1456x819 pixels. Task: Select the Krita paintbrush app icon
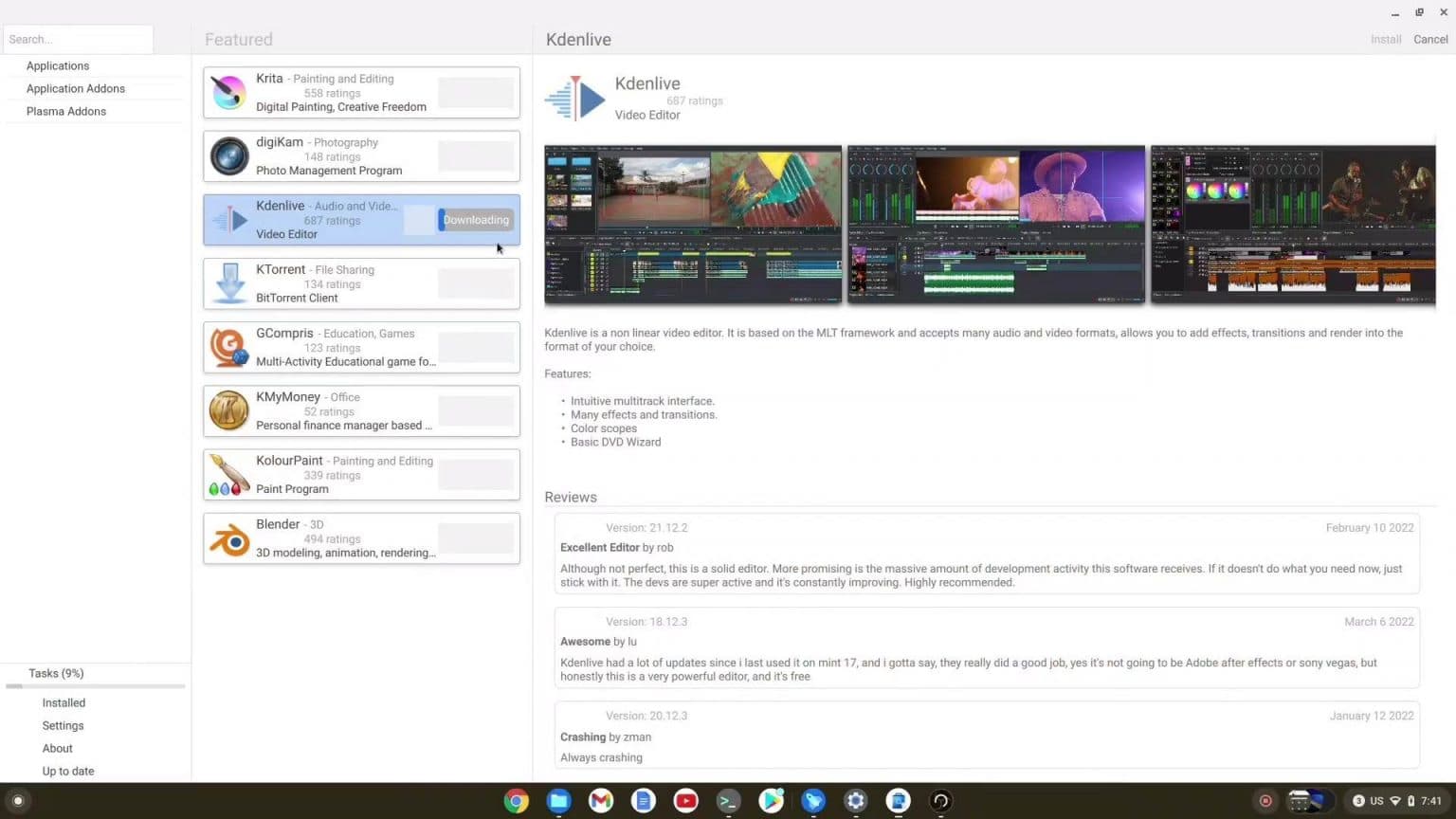227,92
